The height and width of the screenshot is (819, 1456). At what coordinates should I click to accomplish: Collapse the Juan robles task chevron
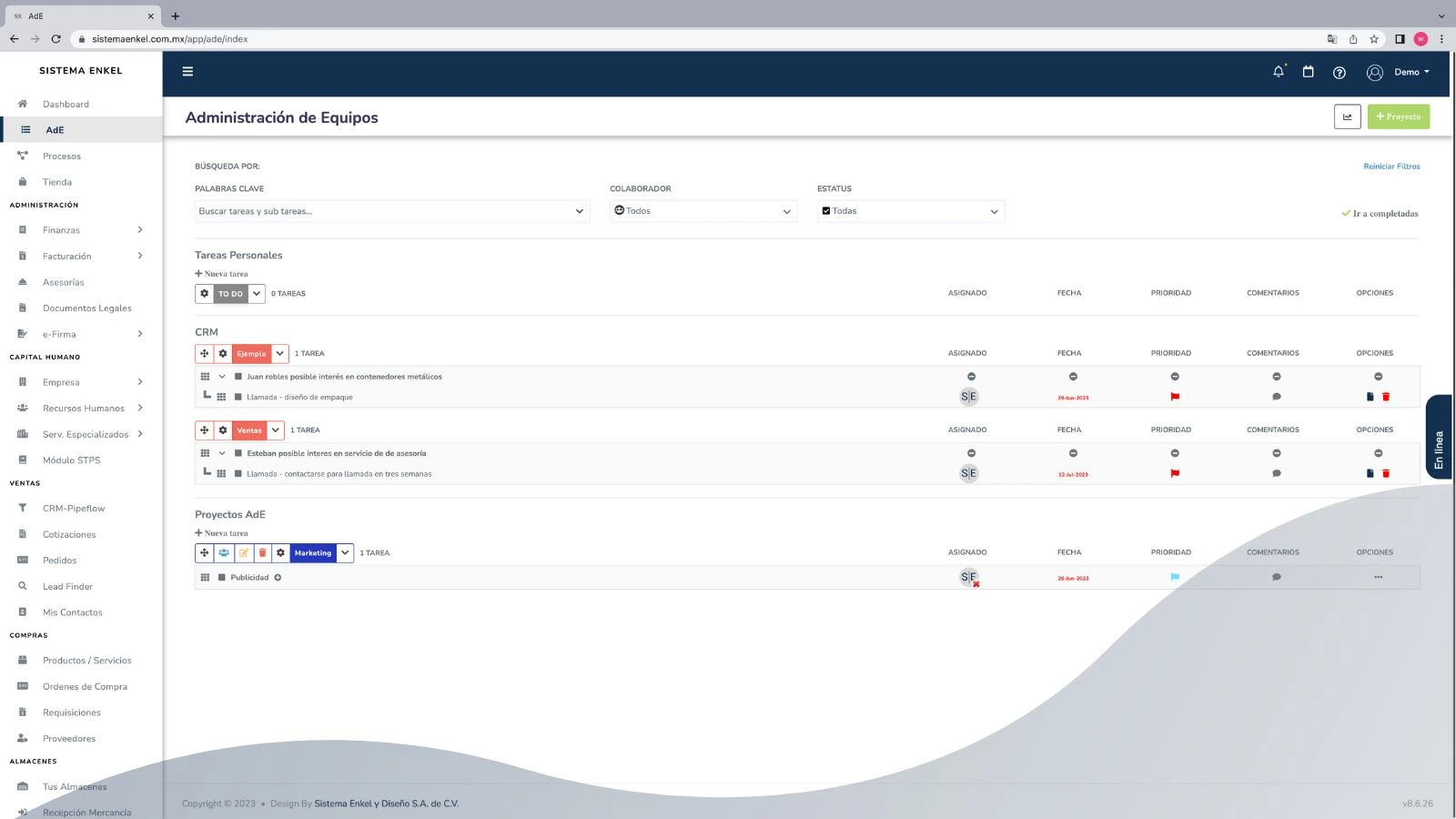point(222,377)
